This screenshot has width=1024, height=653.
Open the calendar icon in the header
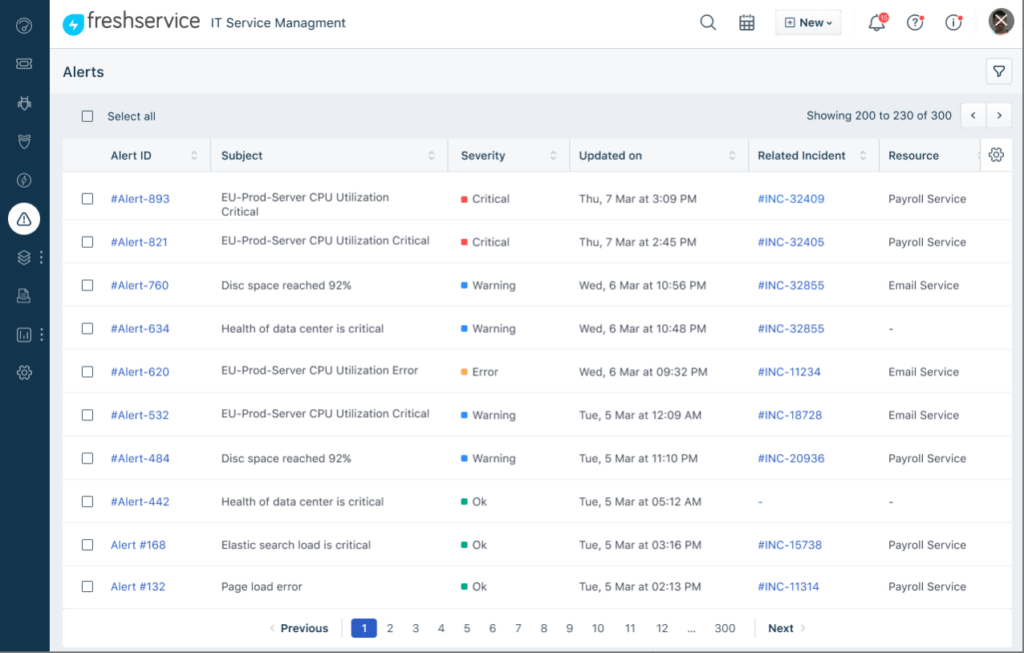(746, 21)
